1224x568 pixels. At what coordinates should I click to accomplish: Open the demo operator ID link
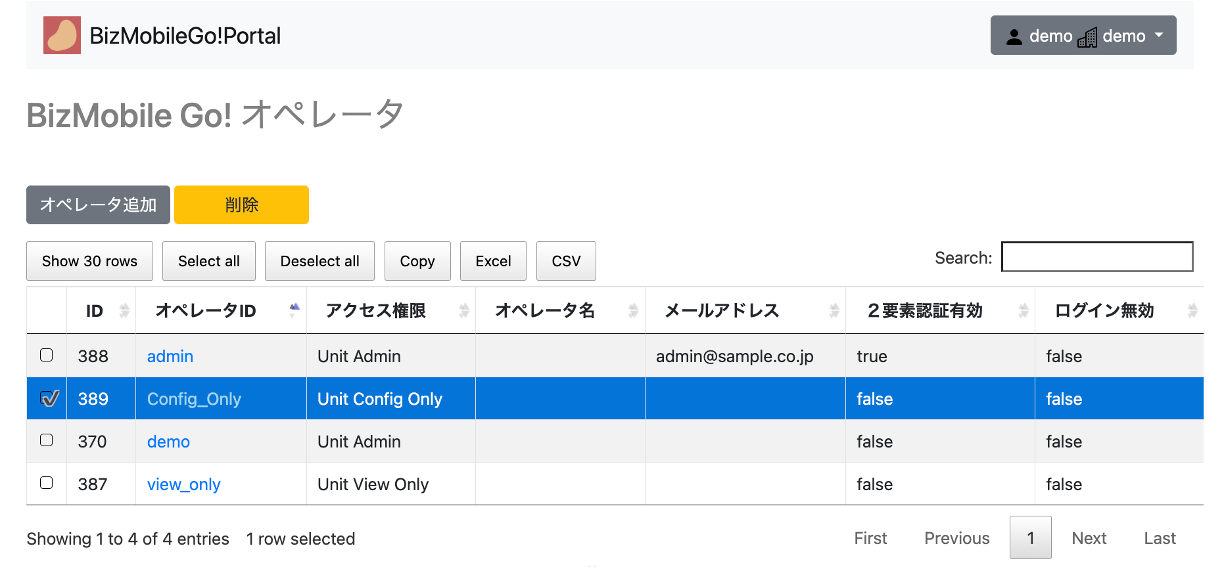[x=168, y=441]
